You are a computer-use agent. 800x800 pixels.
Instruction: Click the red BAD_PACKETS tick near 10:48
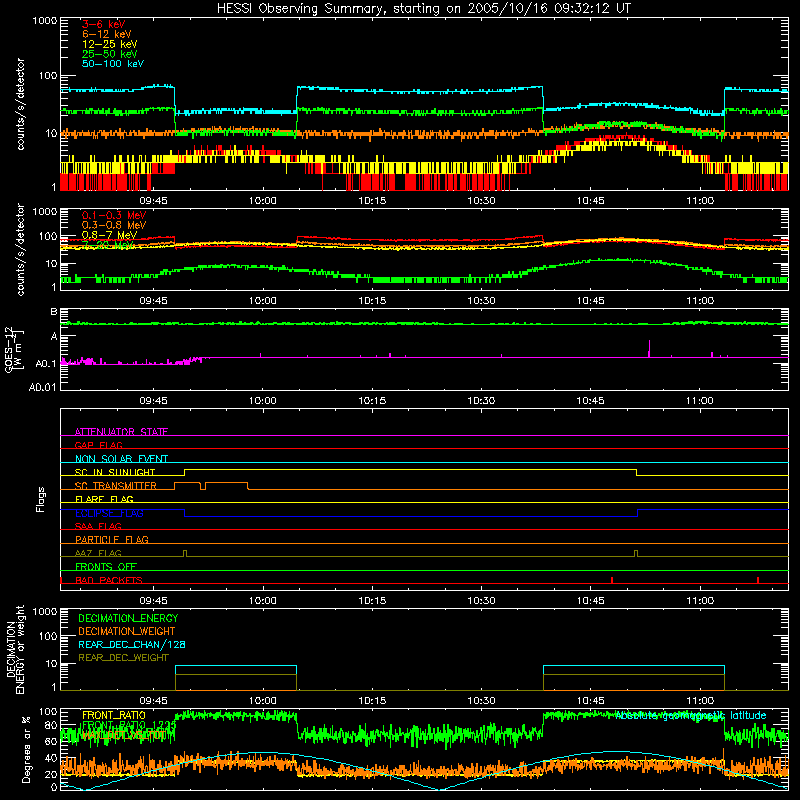[x=612, y=580]
